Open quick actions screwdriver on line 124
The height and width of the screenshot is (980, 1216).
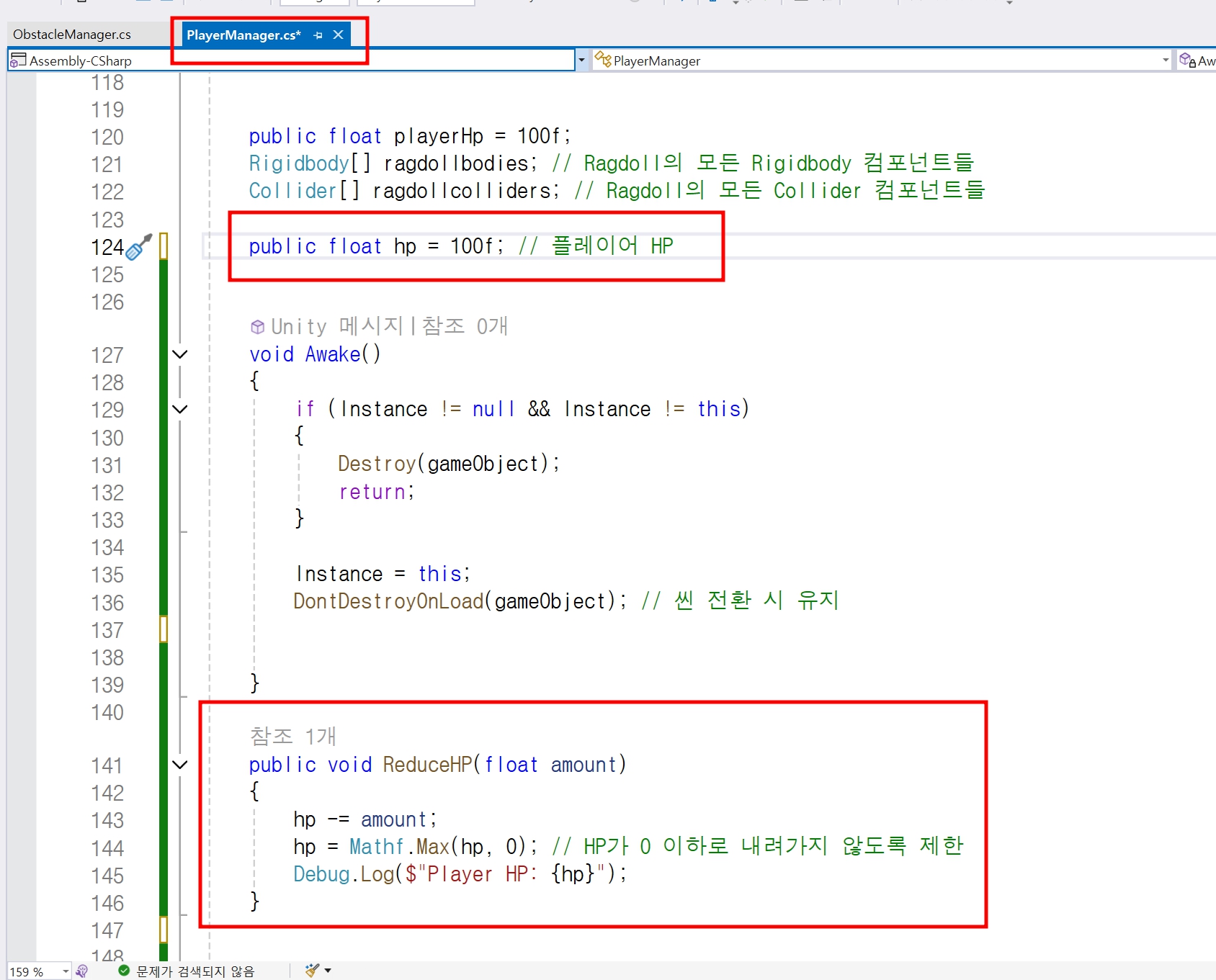(x=139, y=247)
